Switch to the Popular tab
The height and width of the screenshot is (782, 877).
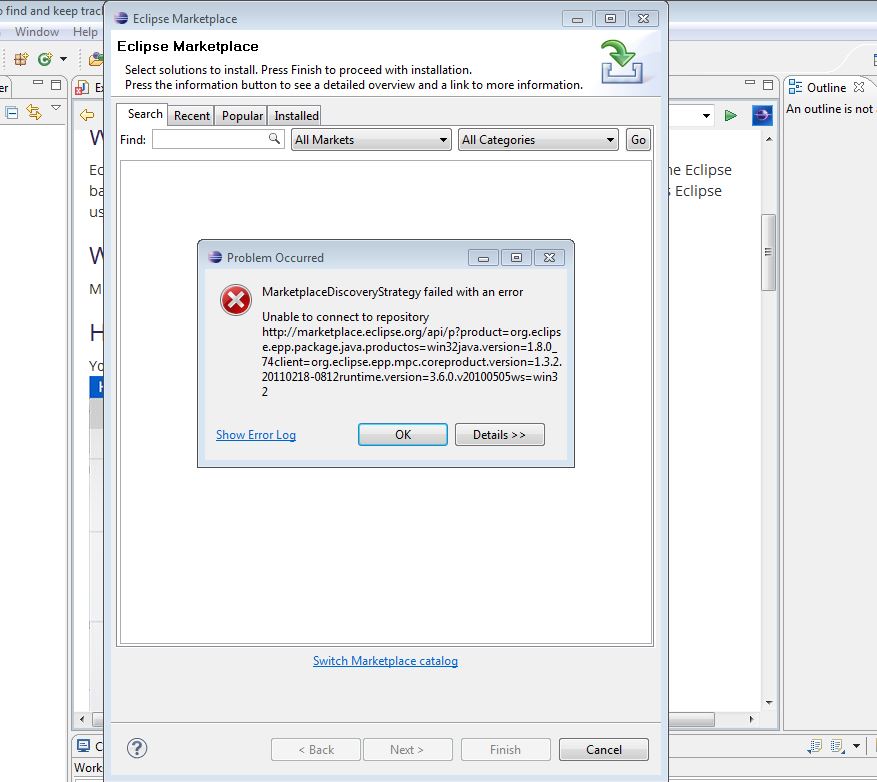242,116
